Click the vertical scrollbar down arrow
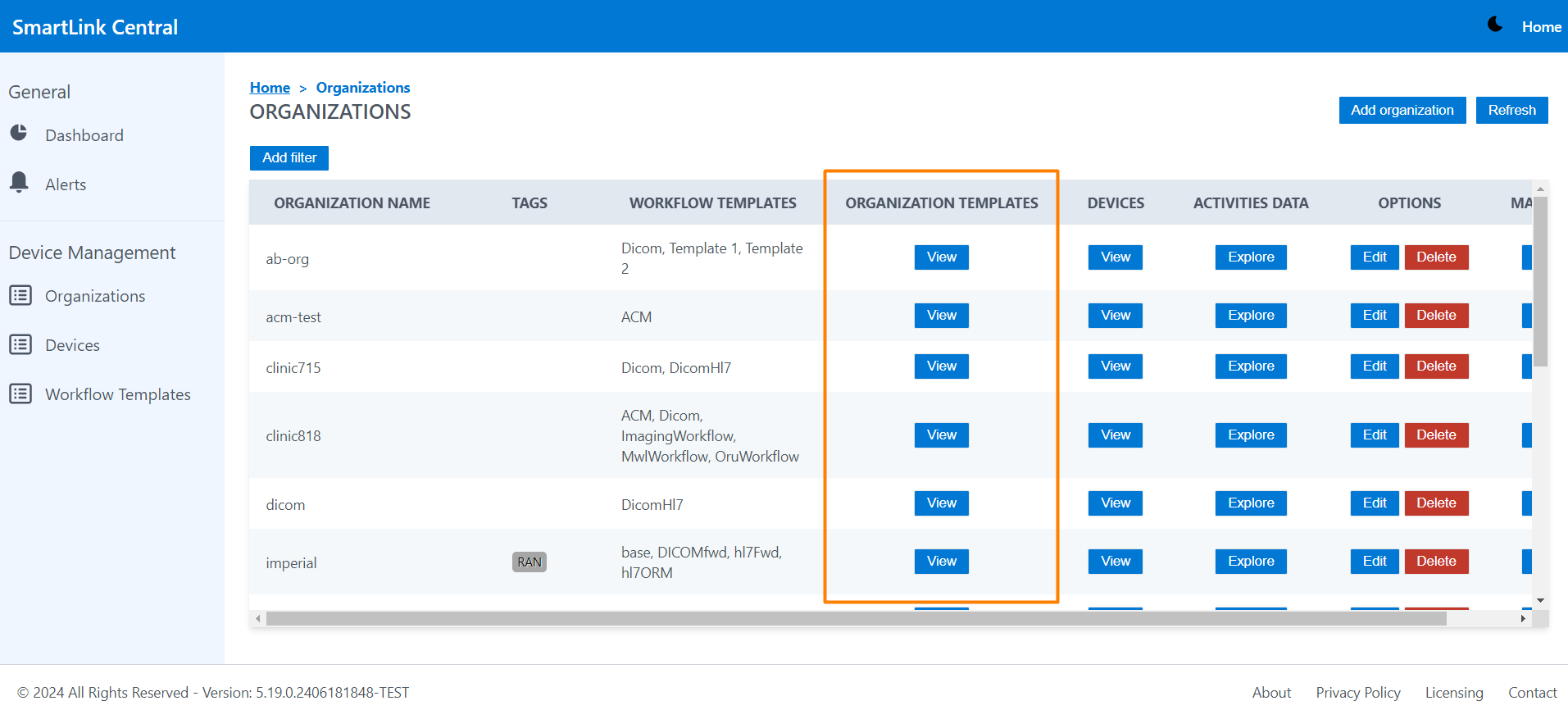The width and height of the screenshot is (1568, 719). 1540,601
